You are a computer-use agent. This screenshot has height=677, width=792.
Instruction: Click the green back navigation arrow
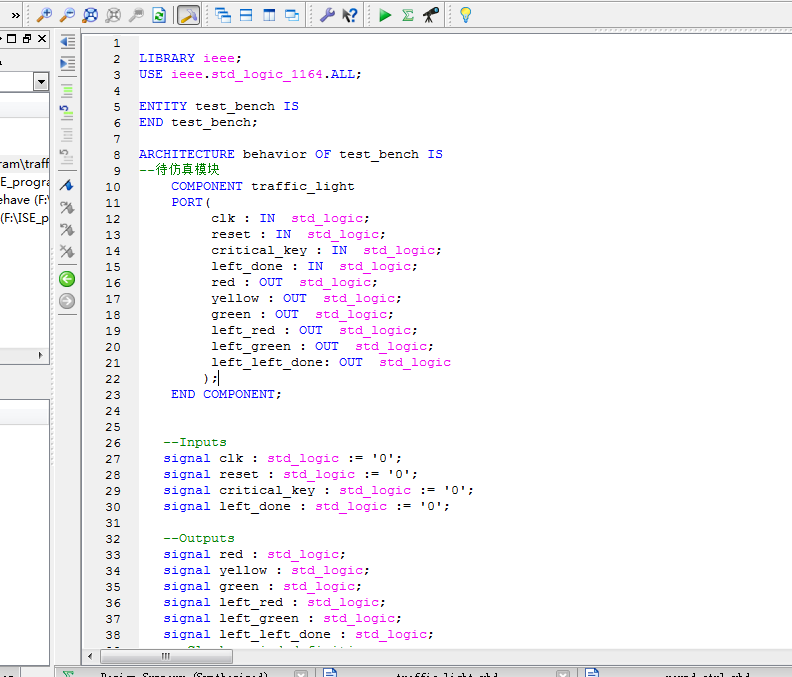click(67, 279)
